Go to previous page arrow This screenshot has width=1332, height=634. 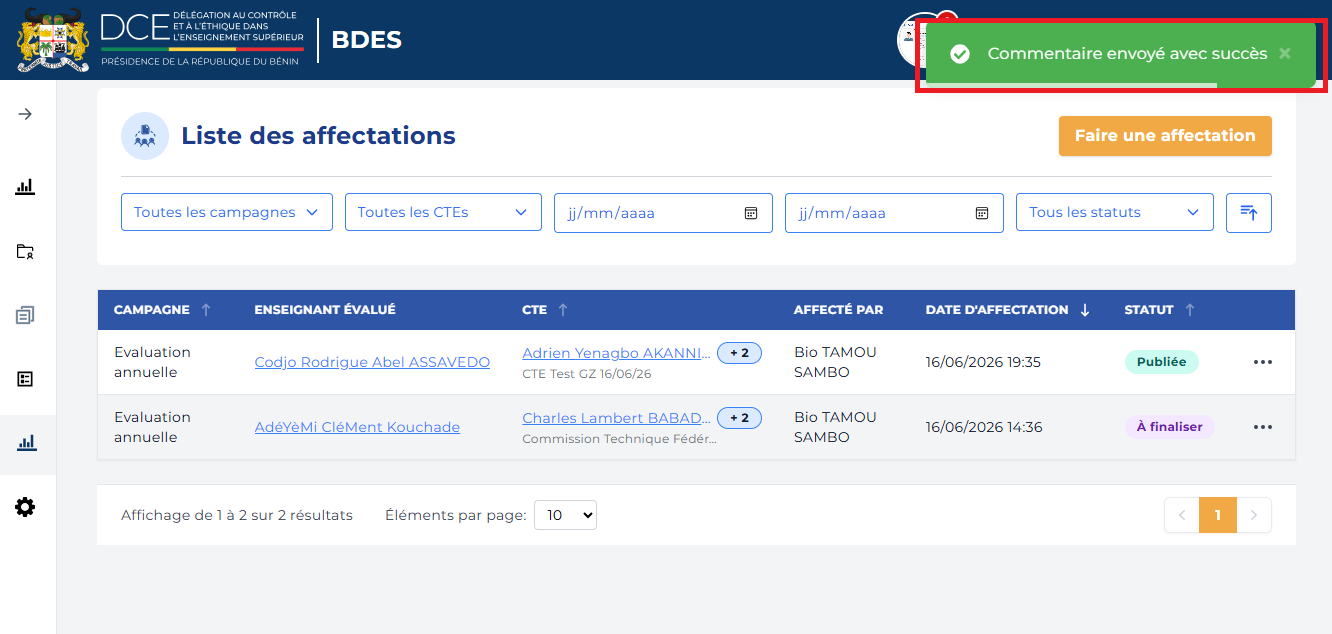click(1182, 515)
